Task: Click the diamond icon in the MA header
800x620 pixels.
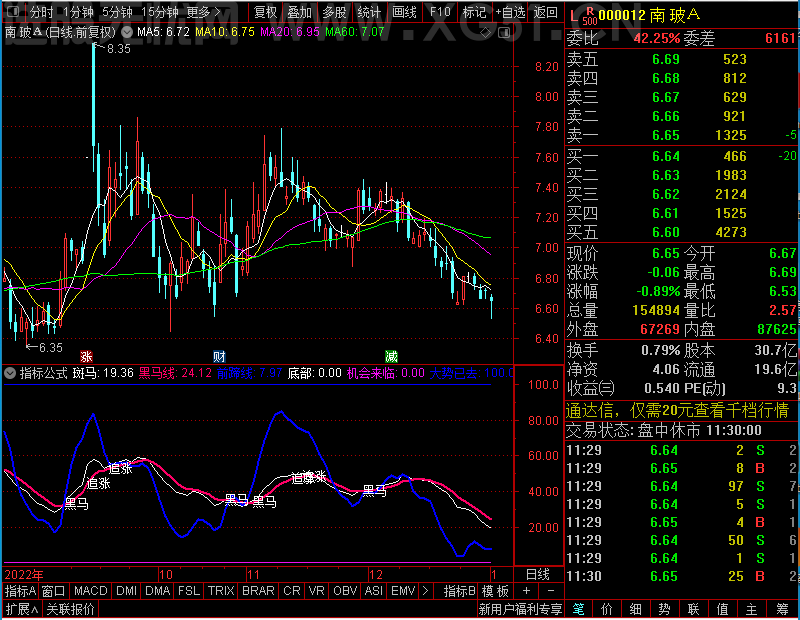Action: coord(486,33)
